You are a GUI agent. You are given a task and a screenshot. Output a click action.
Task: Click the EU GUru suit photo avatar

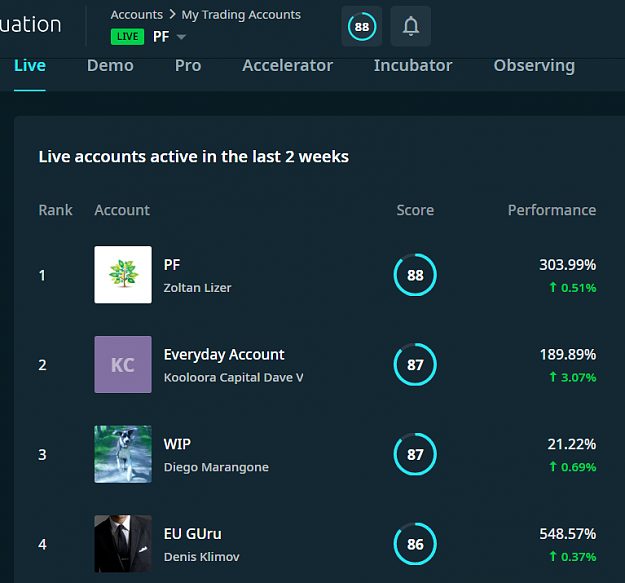123,544
